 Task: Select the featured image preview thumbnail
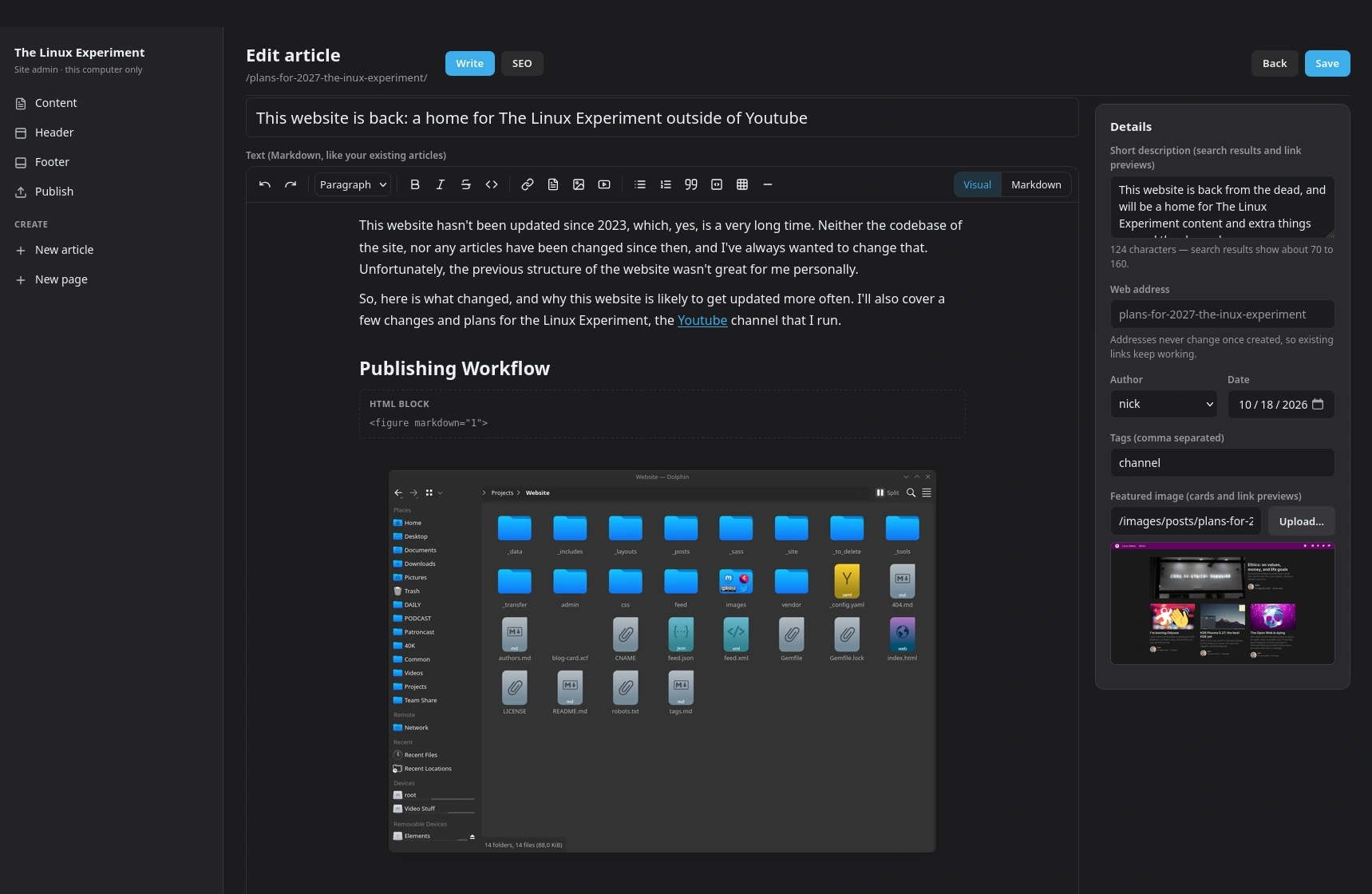(x=1222, y=603)
